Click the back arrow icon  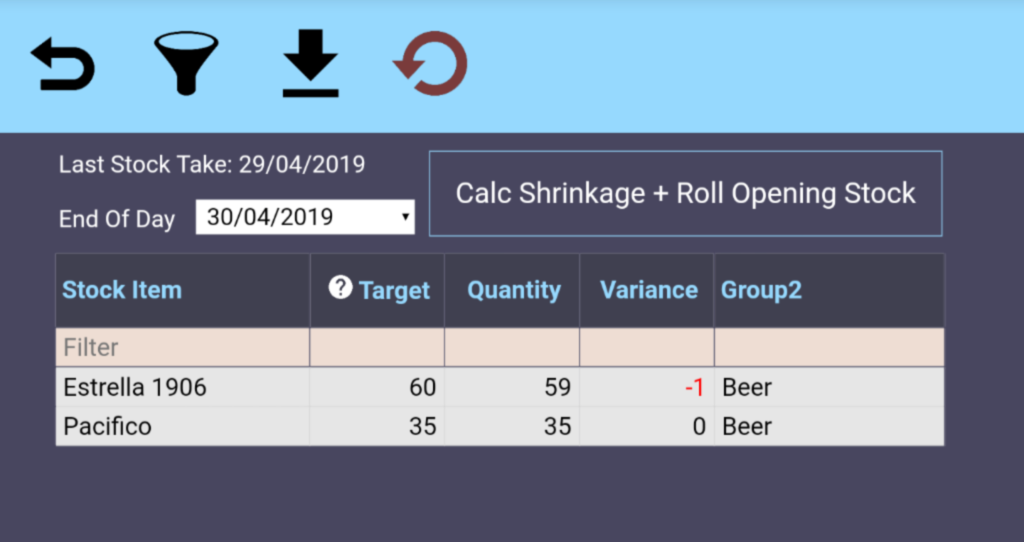click(63, 65)
